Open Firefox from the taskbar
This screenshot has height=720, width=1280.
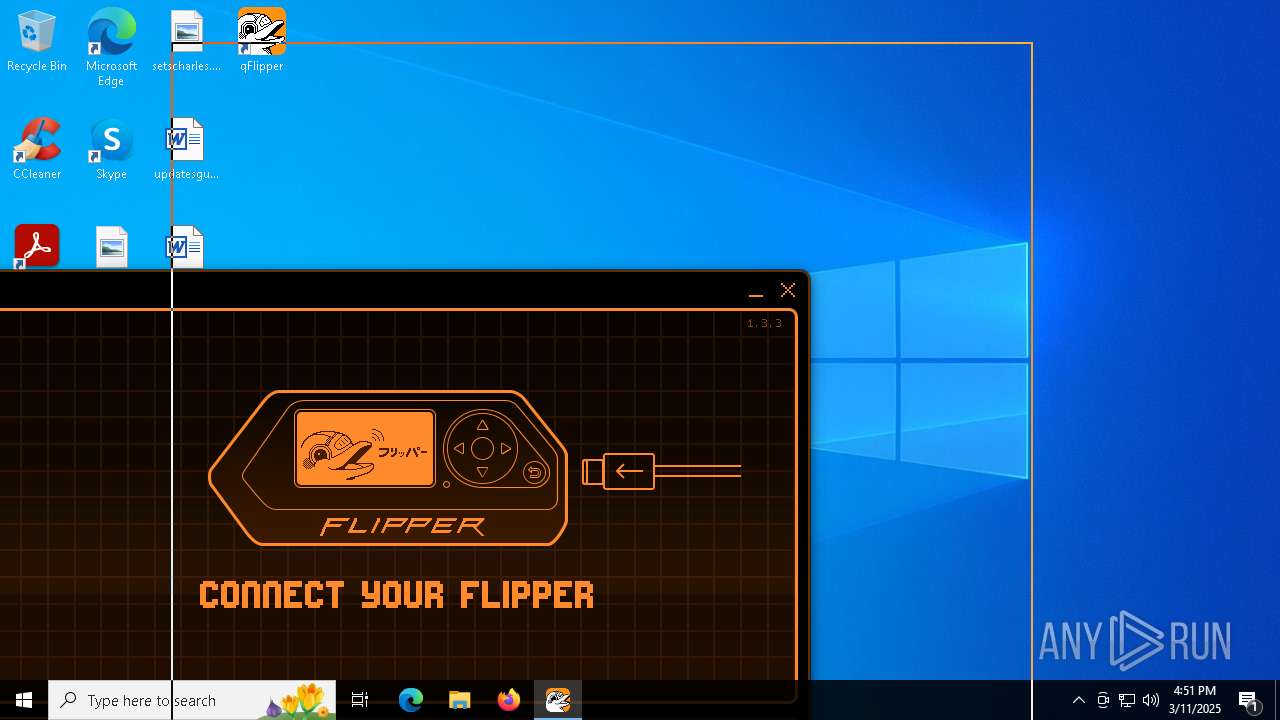point(509,700)
